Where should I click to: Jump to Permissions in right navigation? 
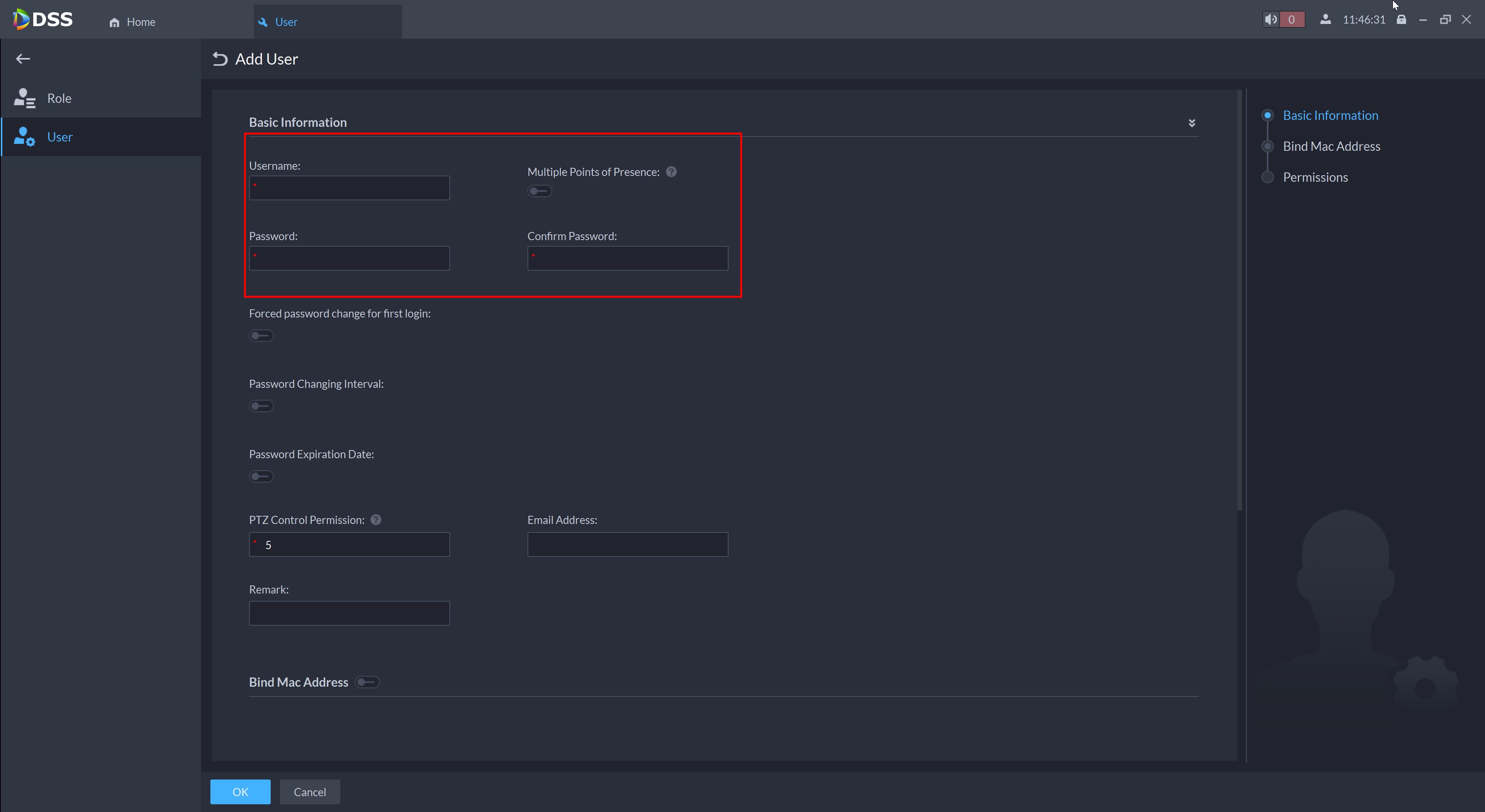pos(1315,177)
